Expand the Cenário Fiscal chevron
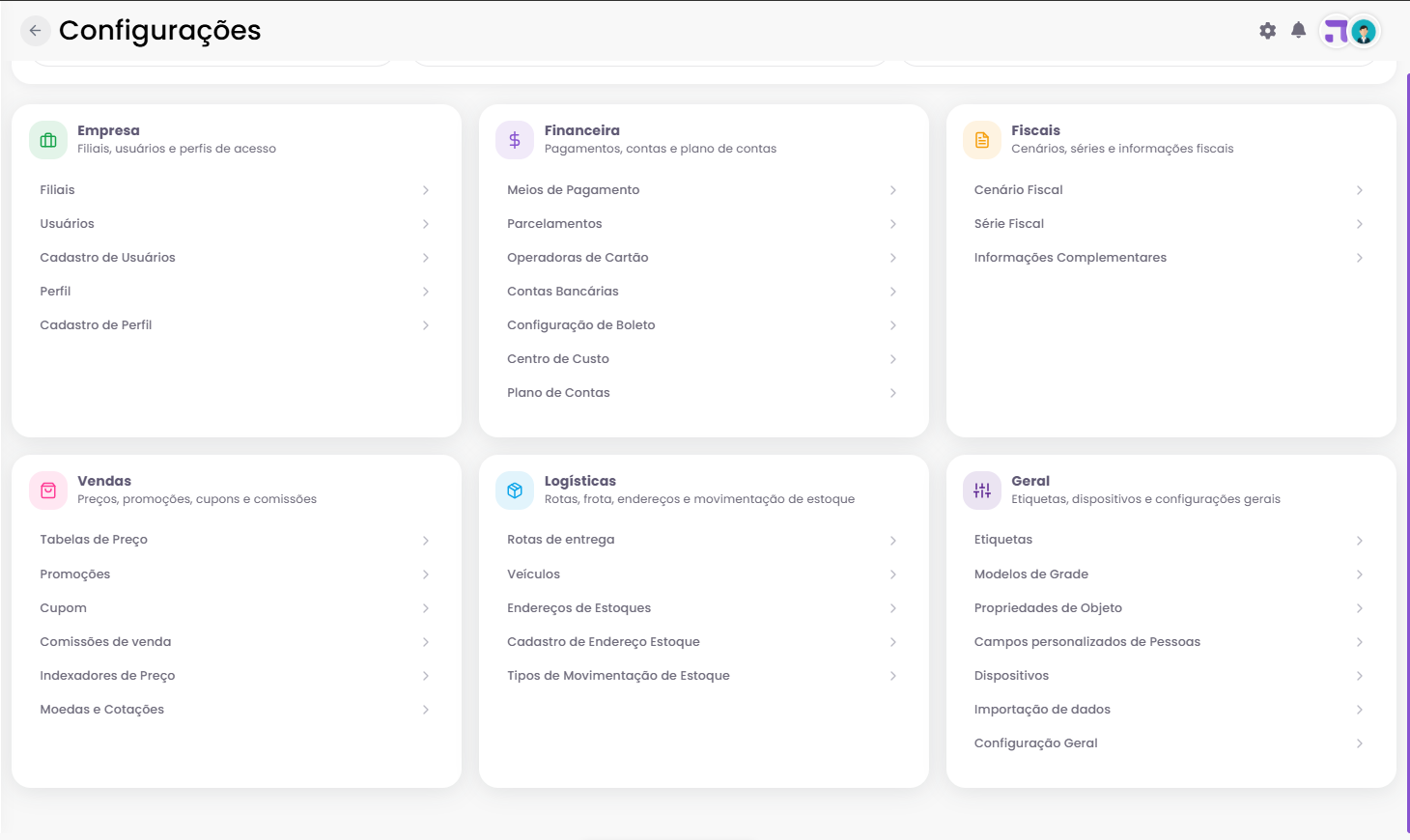The height and width of the screenshot is (840, 1410). pos(1360,190)
